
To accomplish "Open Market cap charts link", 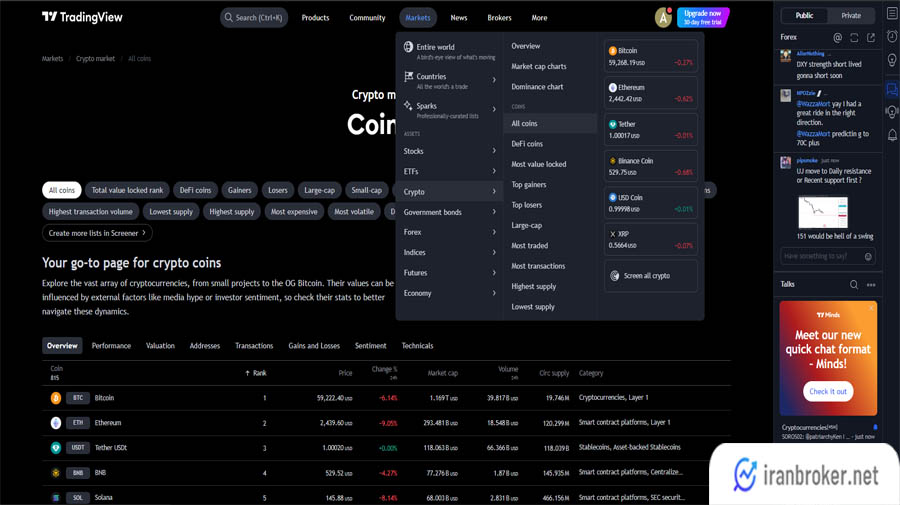I will (x=539, y=67).
